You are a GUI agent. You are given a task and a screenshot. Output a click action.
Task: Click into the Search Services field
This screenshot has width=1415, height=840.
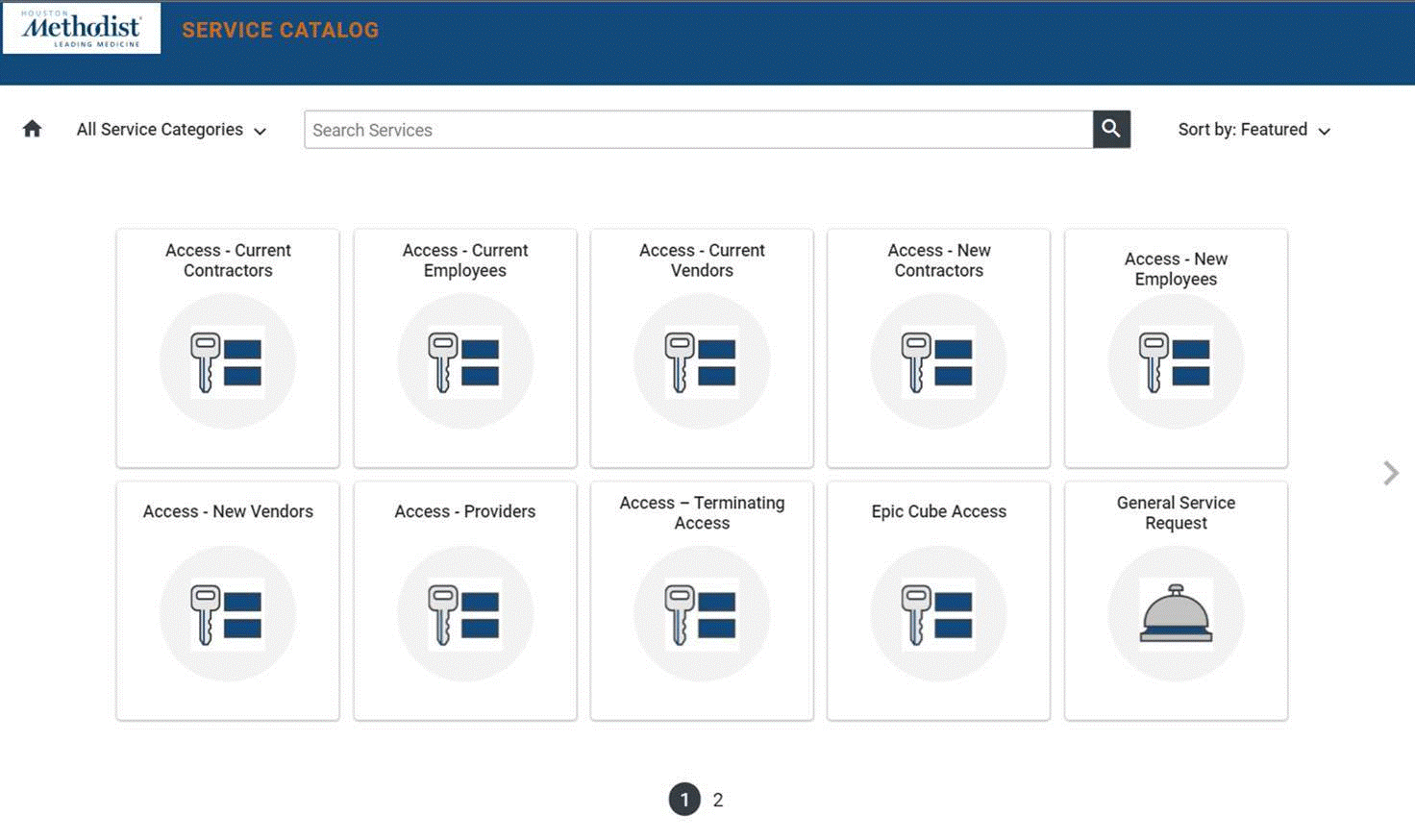pyautogui.click(x=697, y=130)
